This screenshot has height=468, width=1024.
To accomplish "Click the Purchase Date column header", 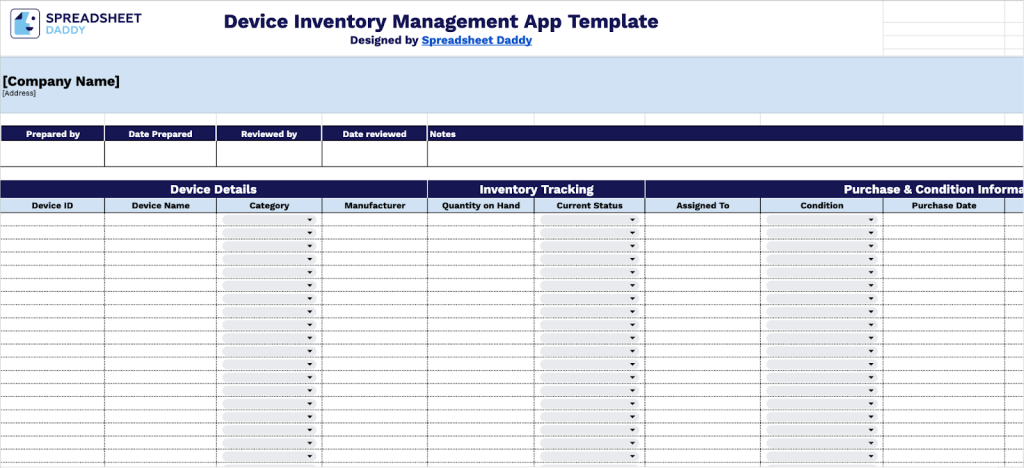I will point(943,206).
